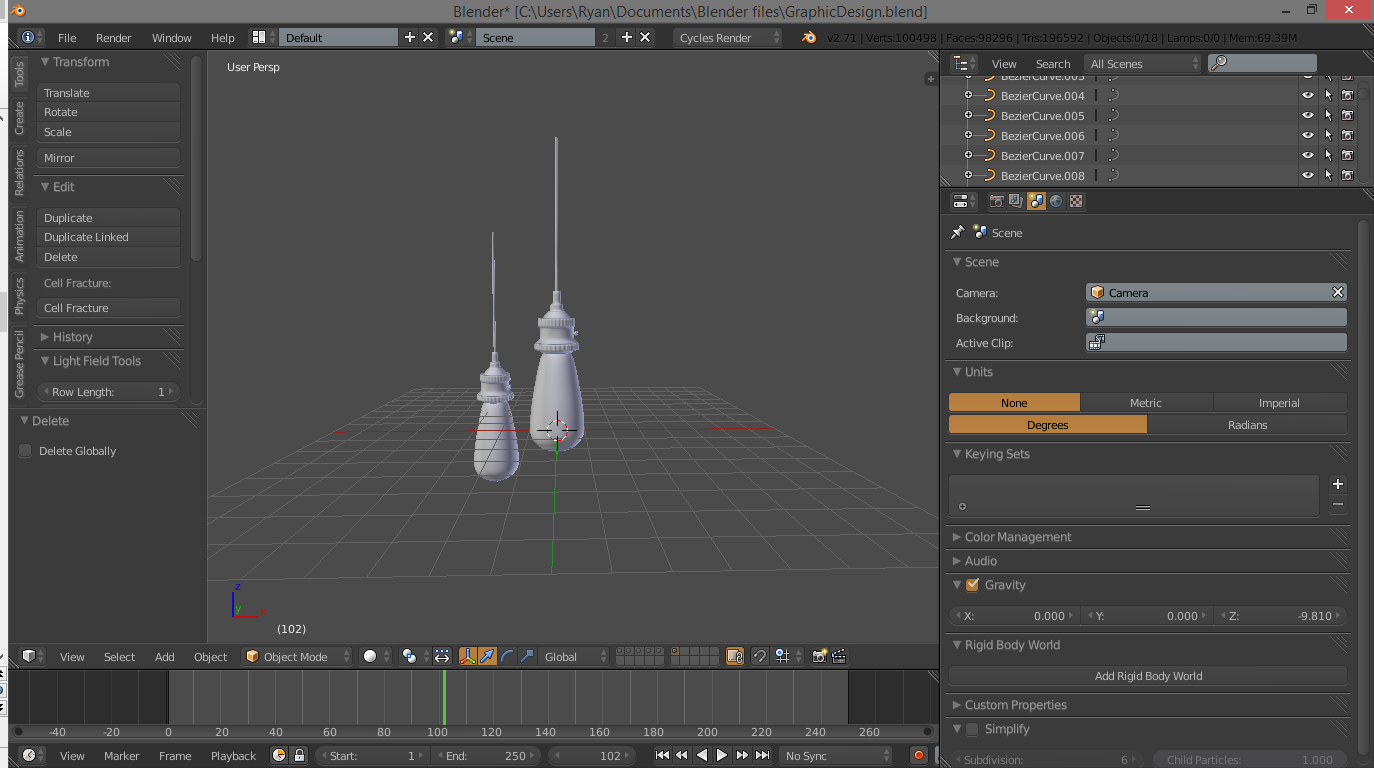Select Imperial units option

click(1279, 402)
